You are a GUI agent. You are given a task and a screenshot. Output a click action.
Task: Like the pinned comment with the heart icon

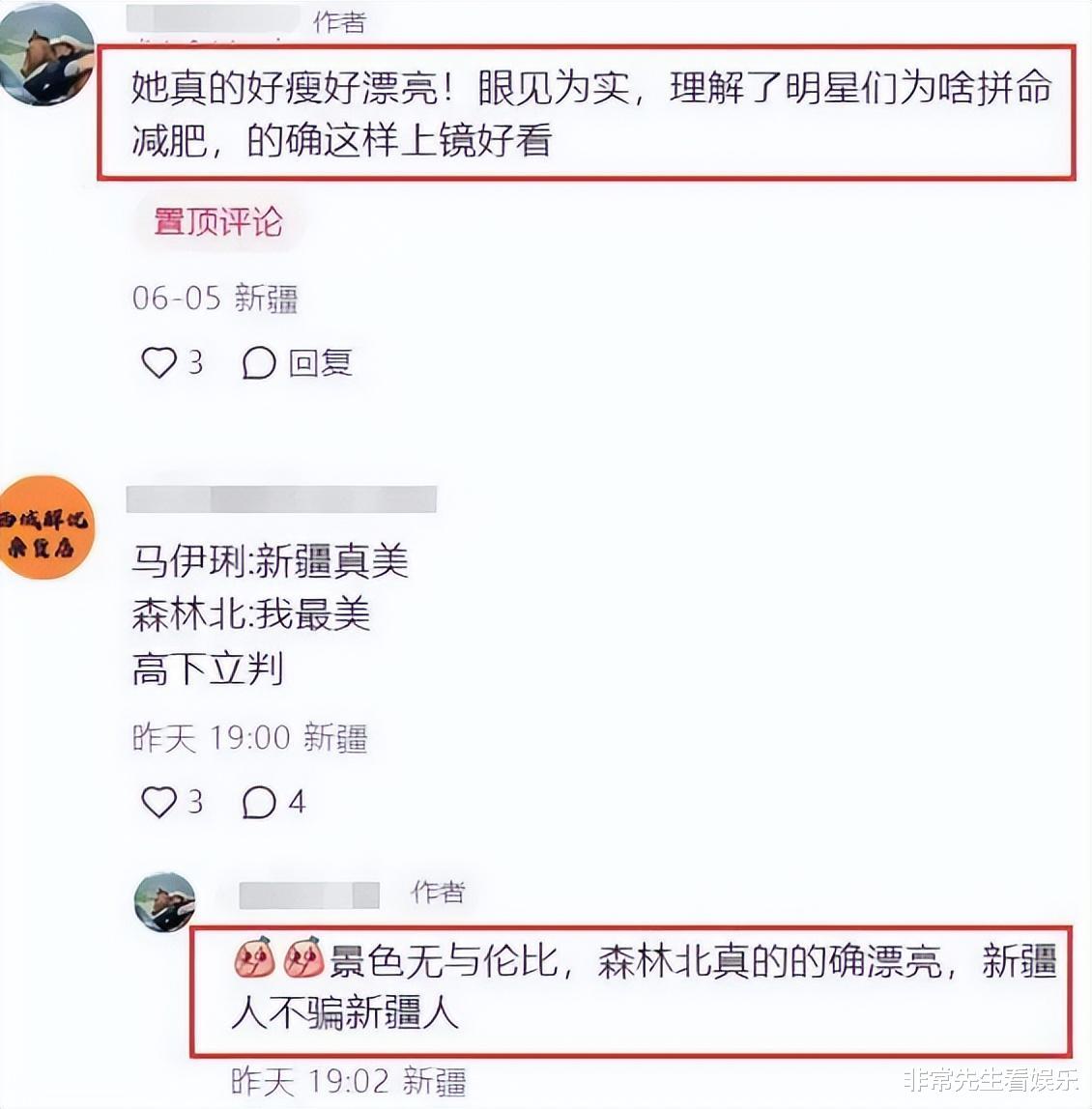(x=159, y=363)
